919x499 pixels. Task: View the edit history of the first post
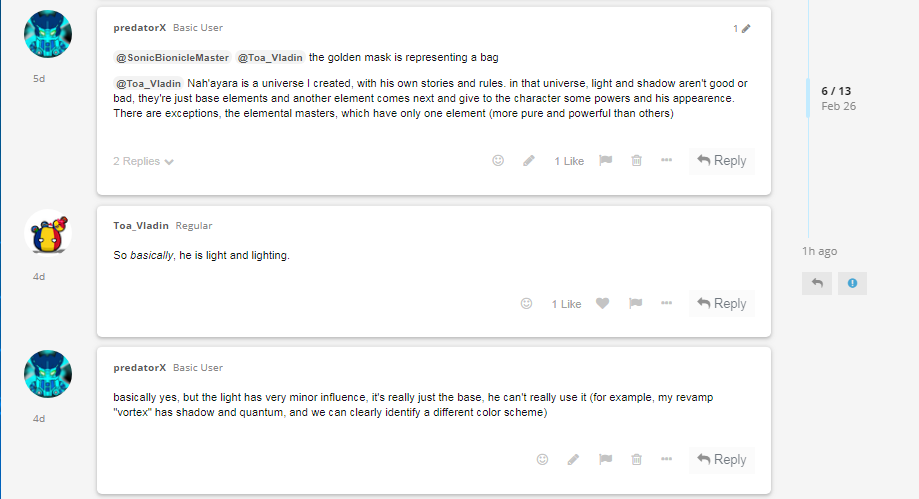pyautogui.click(x=741, y=29)
